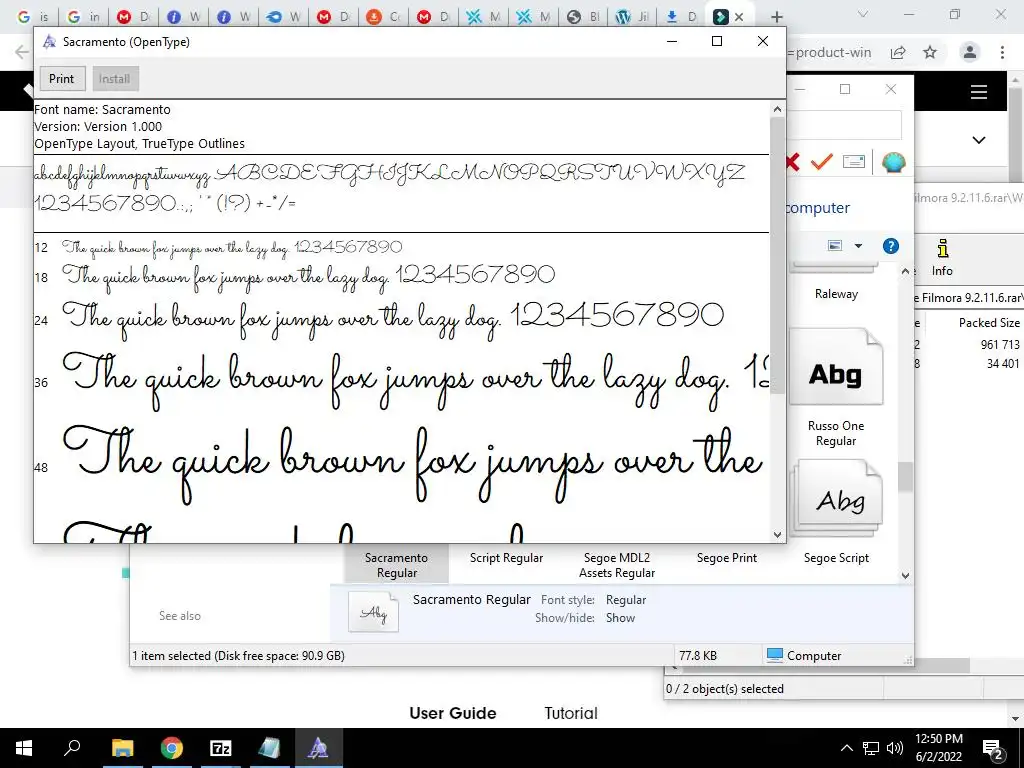
Task: Open the 'User Guide' link on the webpage
Action: coord(453,713)
